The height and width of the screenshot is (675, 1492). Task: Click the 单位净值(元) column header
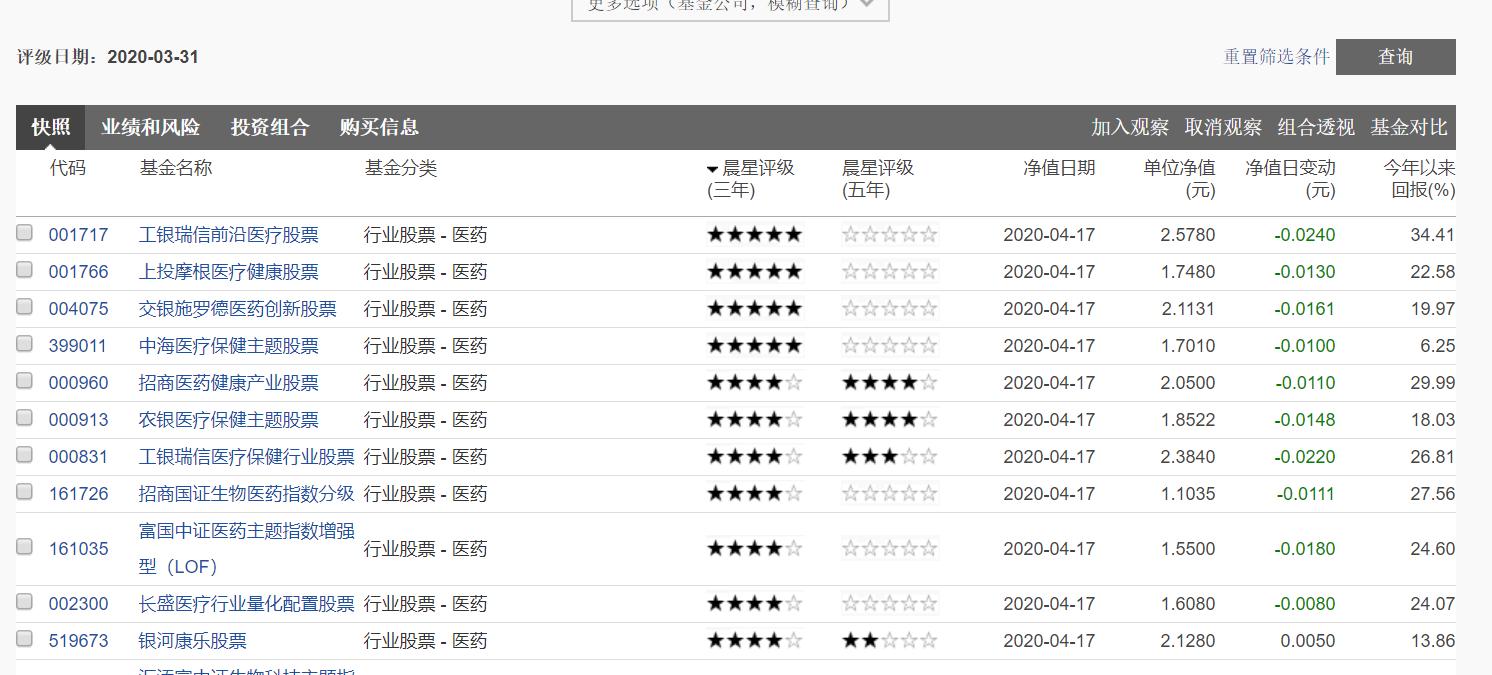[x=1180, y=179]
